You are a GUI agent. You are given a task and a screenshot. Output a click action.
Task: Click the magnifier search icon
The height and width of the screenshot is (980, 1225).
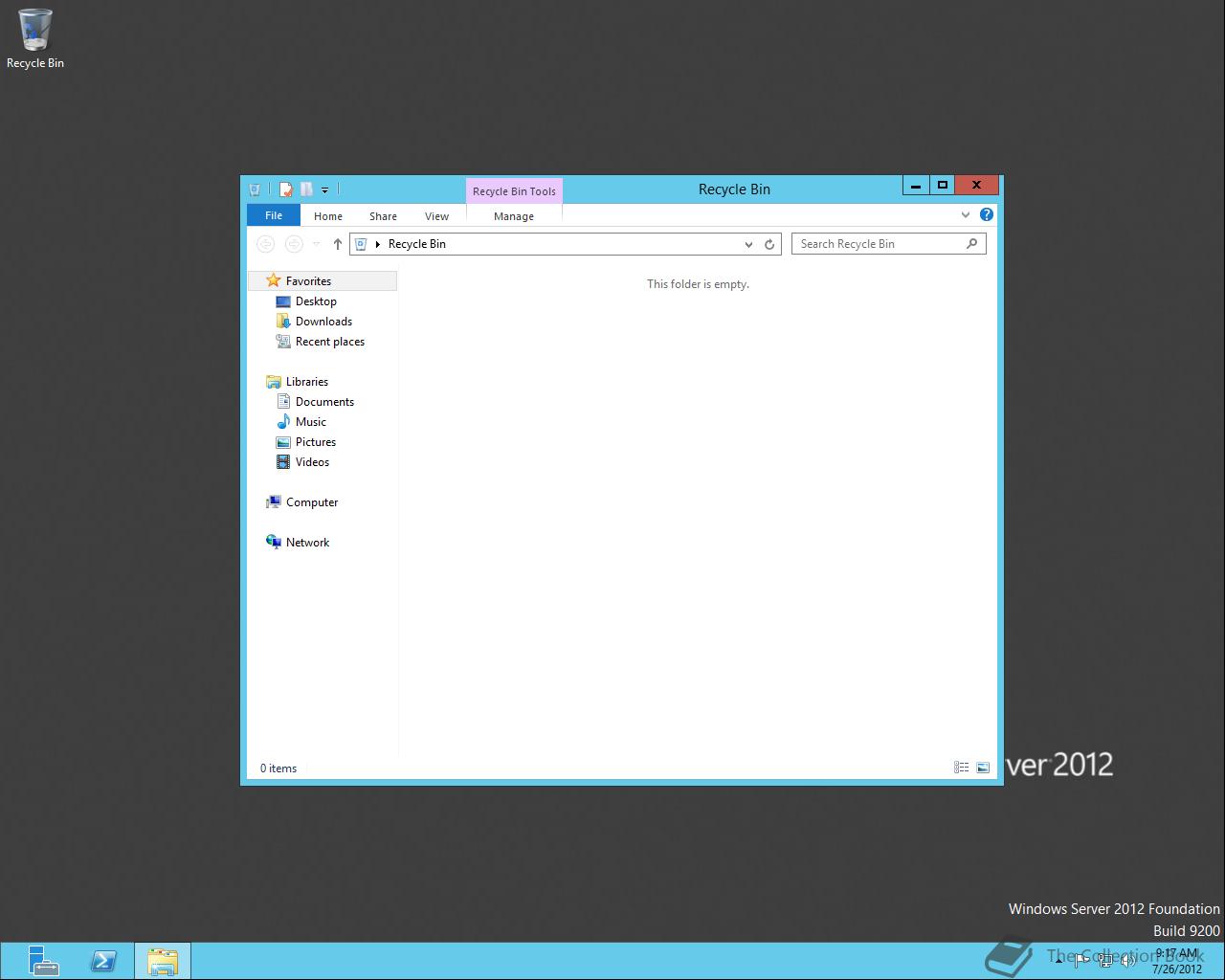pos(971,244)
